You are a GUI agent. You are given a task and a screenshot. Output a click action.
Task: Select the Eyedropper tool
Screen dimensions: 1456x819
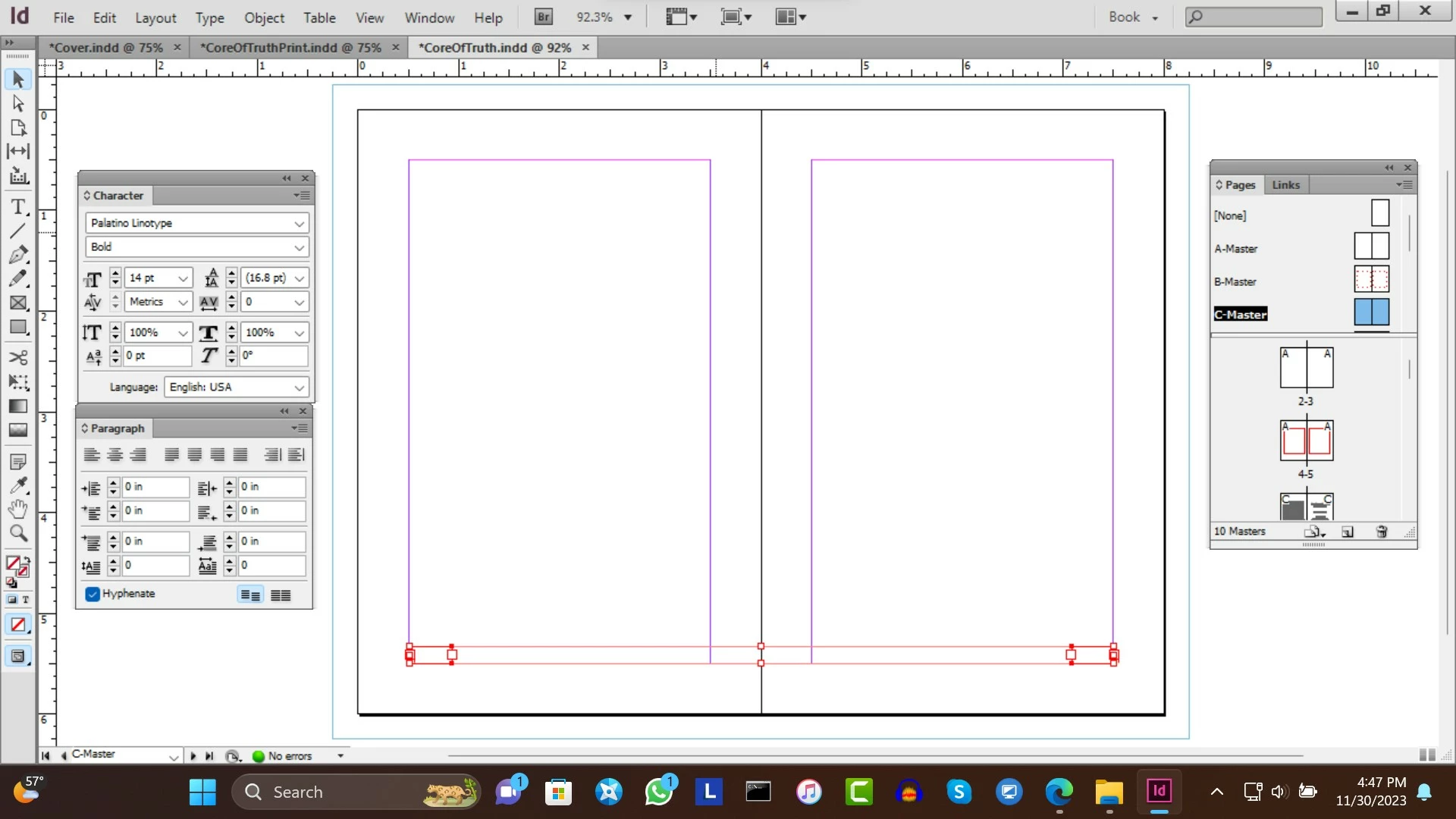pos(17,485)
